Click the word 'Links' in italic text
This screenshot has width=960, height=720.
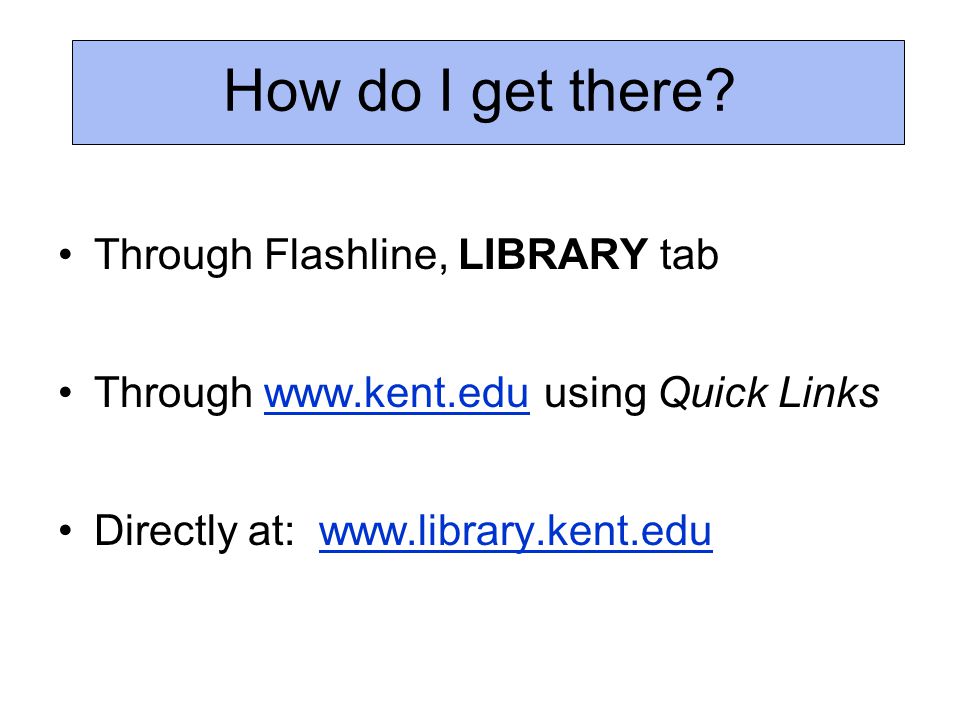pos(830,392)
